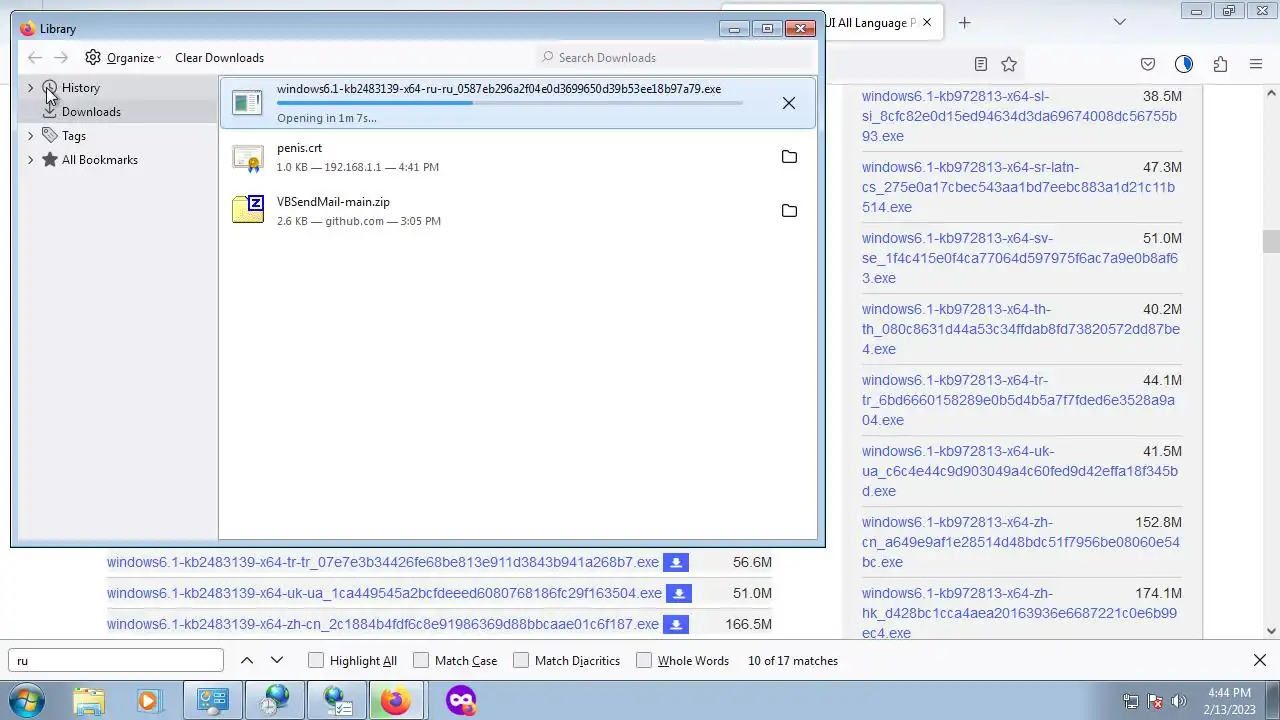Click the taskbar clock showing 4:44 PM

(x=1229, y=701)
